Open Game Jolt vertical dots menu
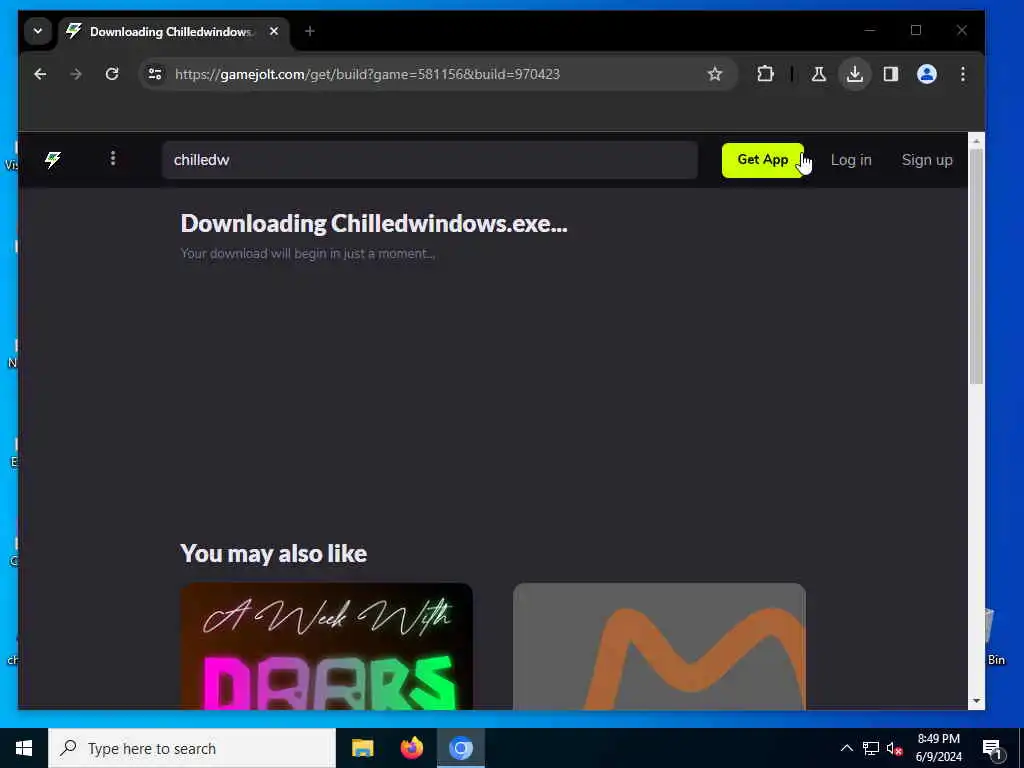The height and width of the screenshot is (768, 1024). click(113, 159)
